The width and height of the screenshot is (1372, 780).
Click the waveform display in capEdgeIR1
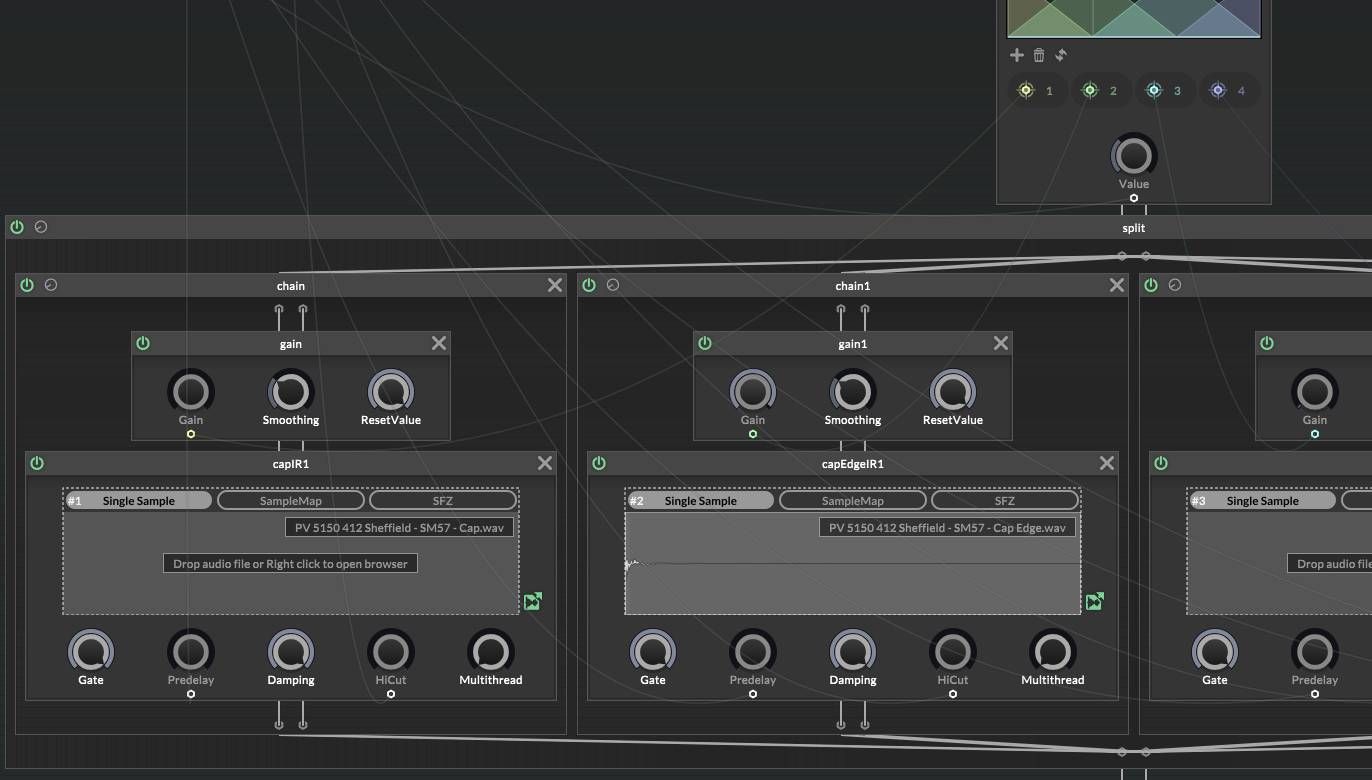pos(853,564)
